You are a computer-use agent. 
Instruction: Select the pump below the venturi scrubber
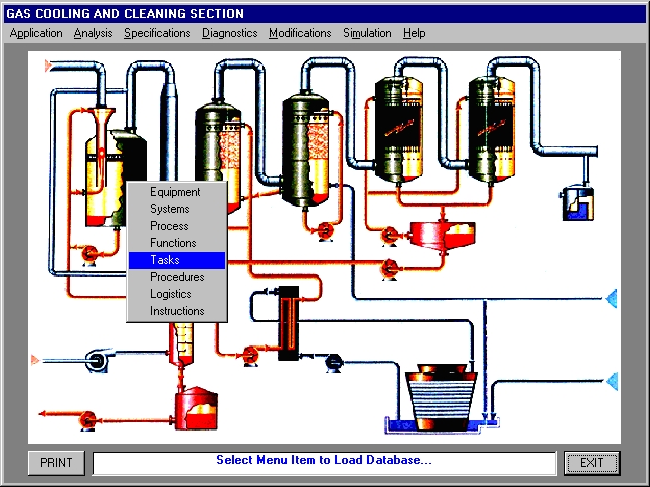point(90,254)
